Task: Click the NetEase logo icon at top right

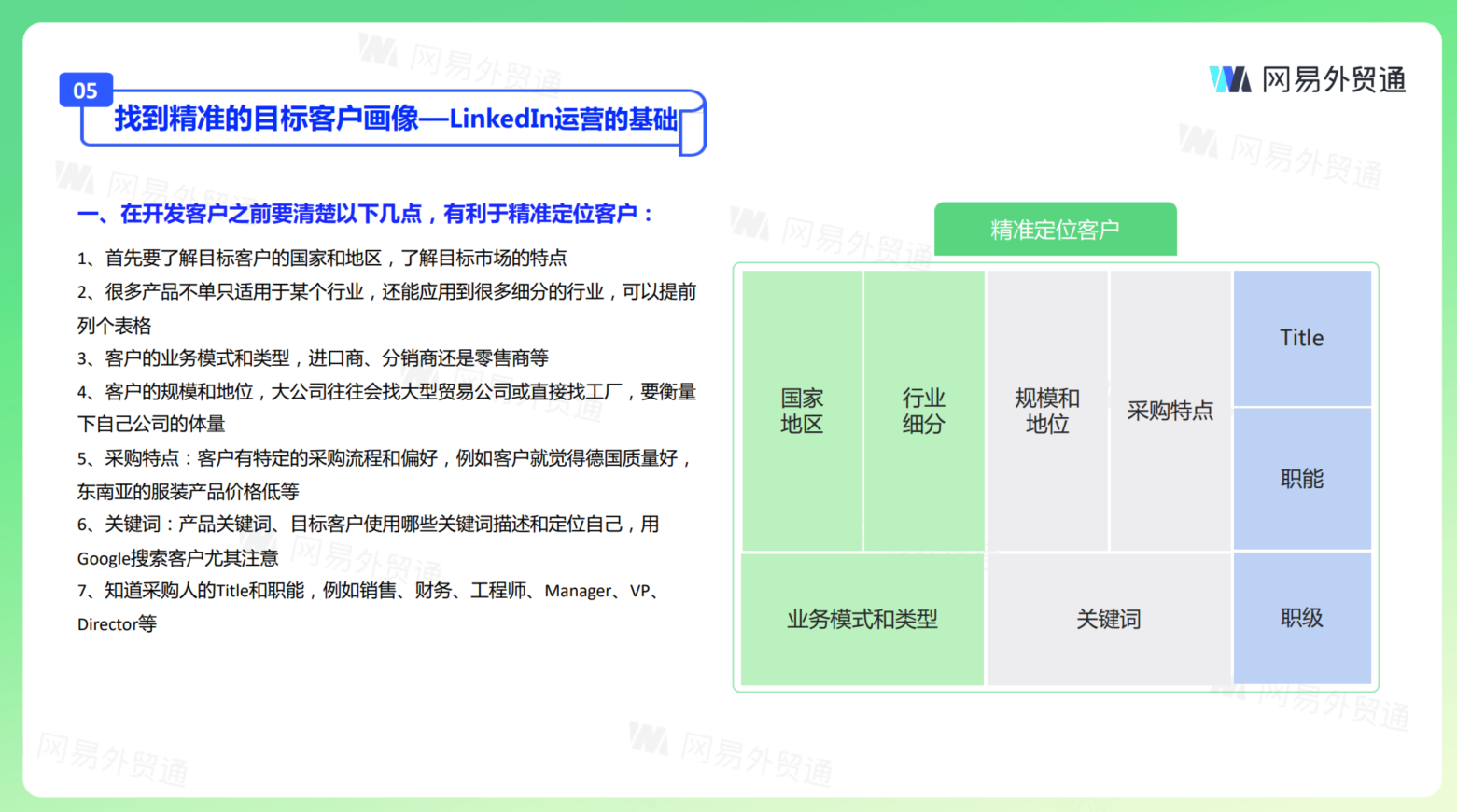Action: pyautogui.click(x=1229, y=79)
